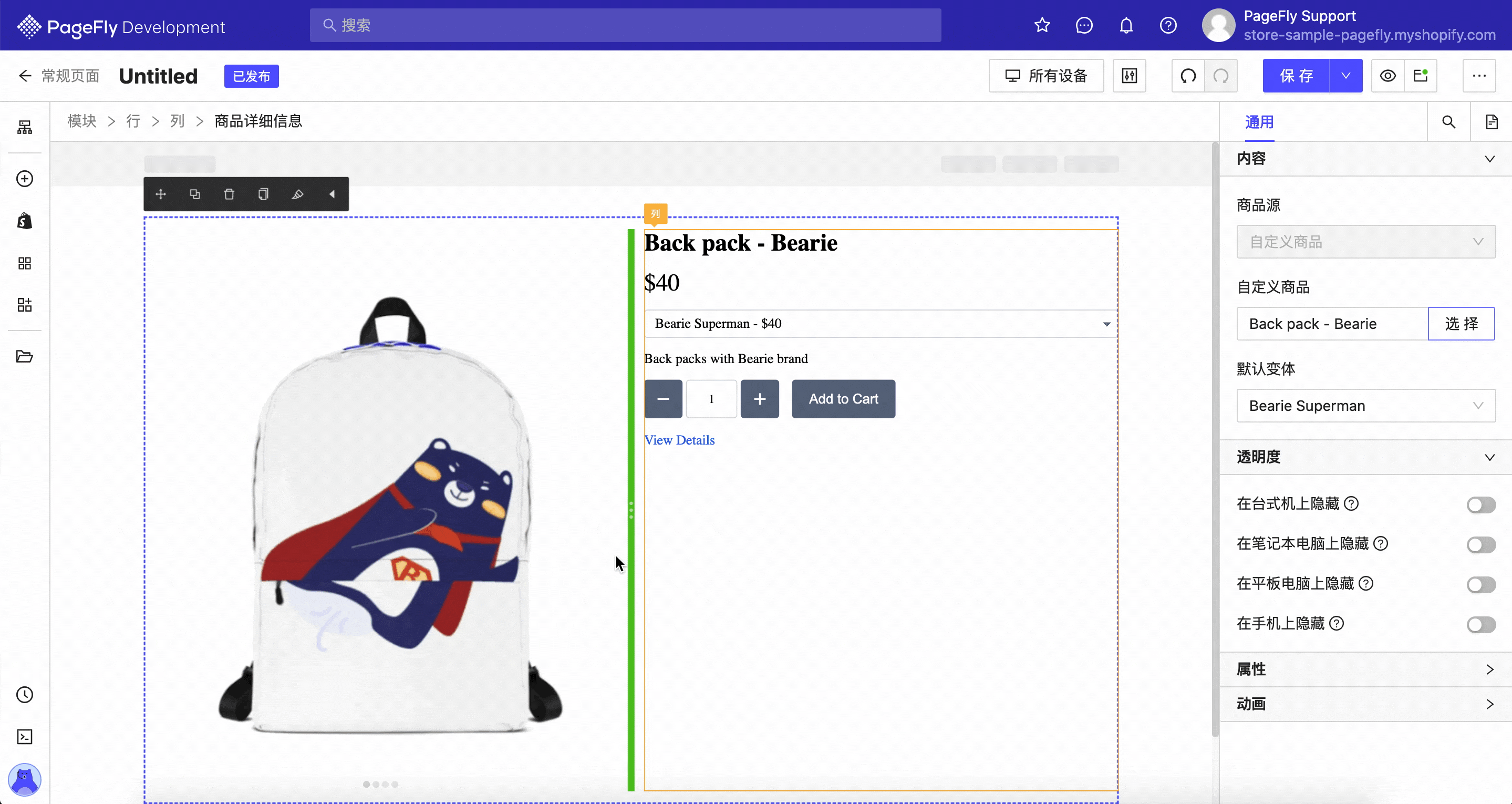Toggle 在笔记本电脑上隐藏 switch
1512x804 pixels.
[x=1481, y=544]
